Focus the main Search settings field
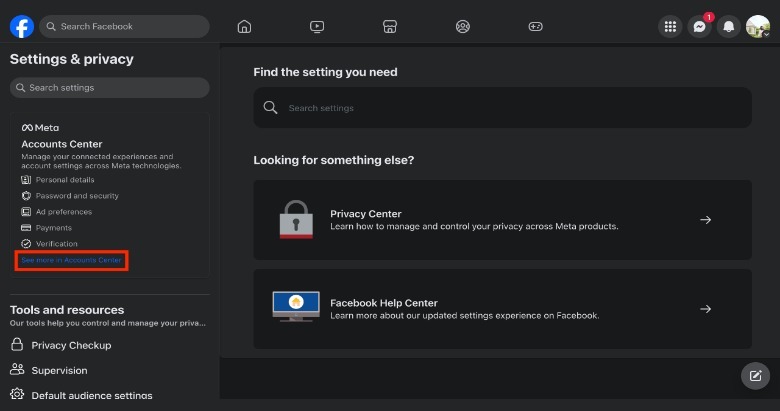 [502, 107]
